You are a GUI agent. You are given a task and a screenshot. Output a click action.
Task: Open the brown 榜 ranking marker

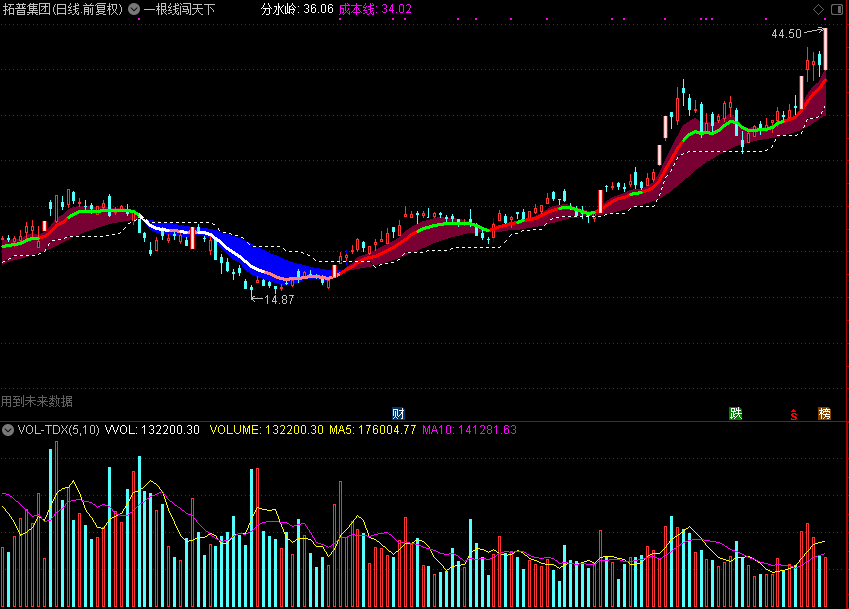[x=824, y=414]
